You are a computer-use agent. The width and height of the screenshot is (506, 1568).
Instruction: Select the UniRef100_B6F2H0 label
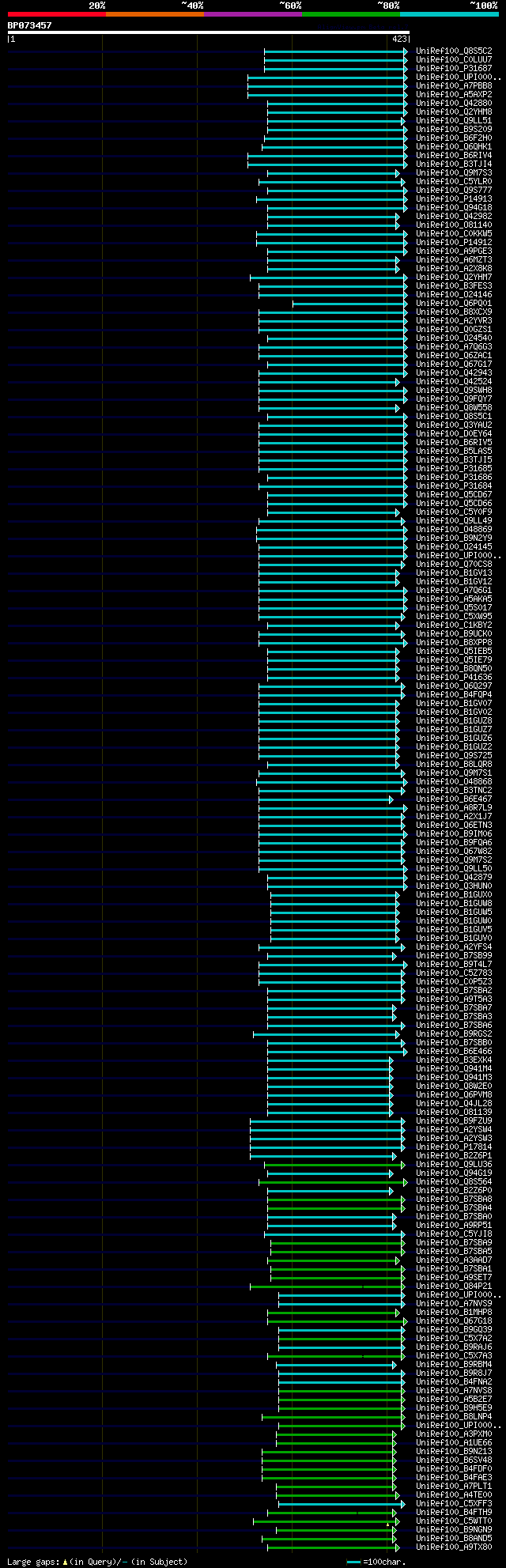(x=454, y=138)
